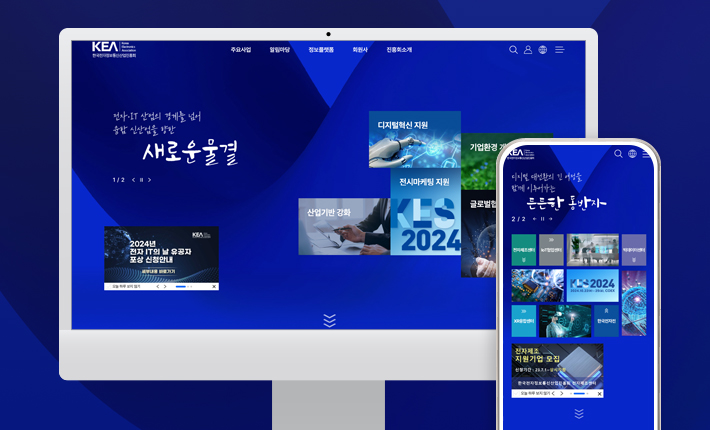Click KEA logo on desktop site
710x430 pixels.
coord(114,49)
